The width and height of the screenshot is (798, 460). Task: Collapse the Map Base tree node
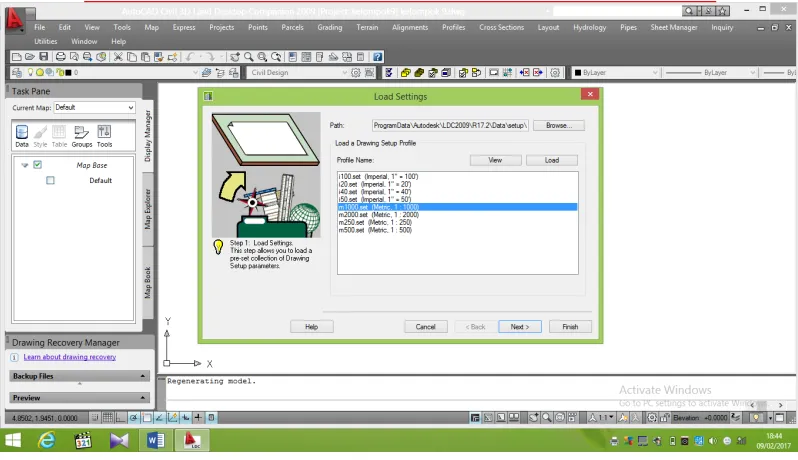24,165
